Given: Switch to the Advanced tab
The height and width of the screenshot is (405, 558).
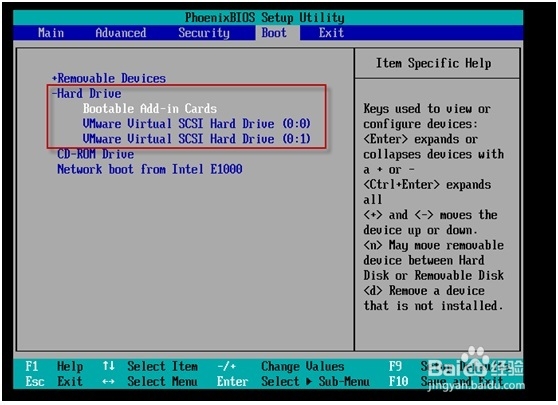Looking at the screenshot, I should click(x=121, y=33).
